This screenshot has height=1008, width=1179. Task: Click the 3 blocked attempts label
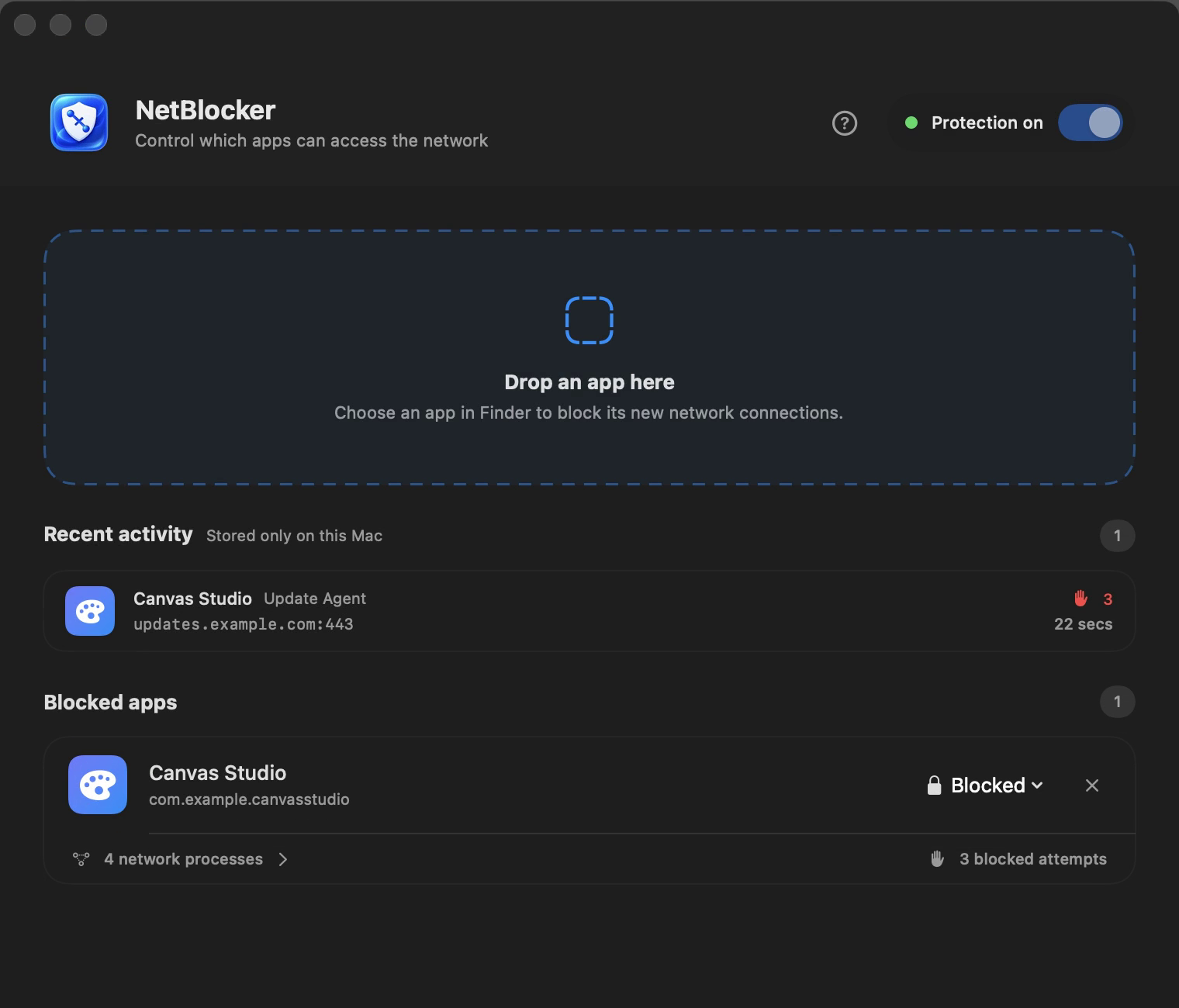pyautogui.click(x=1033, y=859)
